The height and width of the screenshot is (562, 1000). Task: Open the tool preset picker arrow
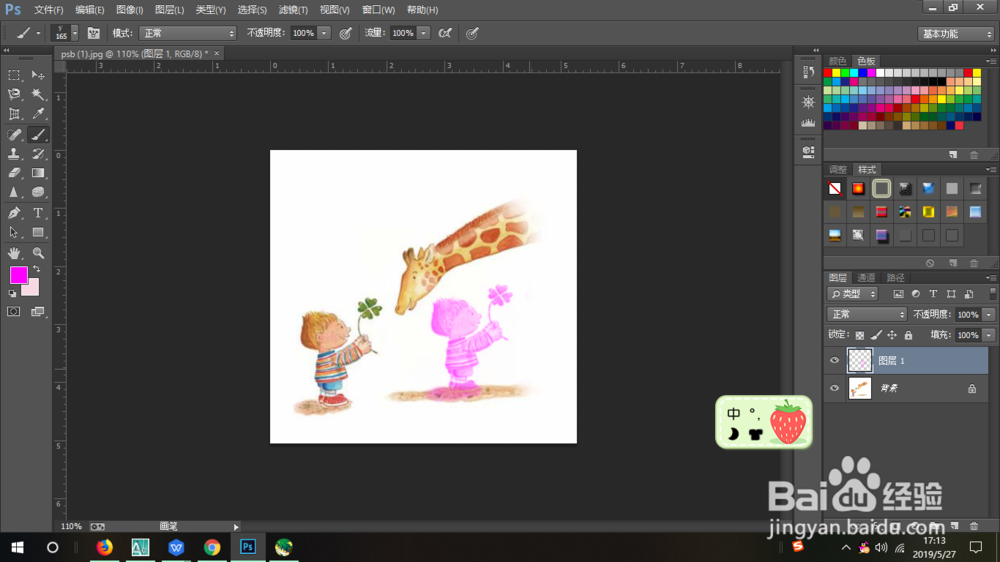(x=38, y=33)
